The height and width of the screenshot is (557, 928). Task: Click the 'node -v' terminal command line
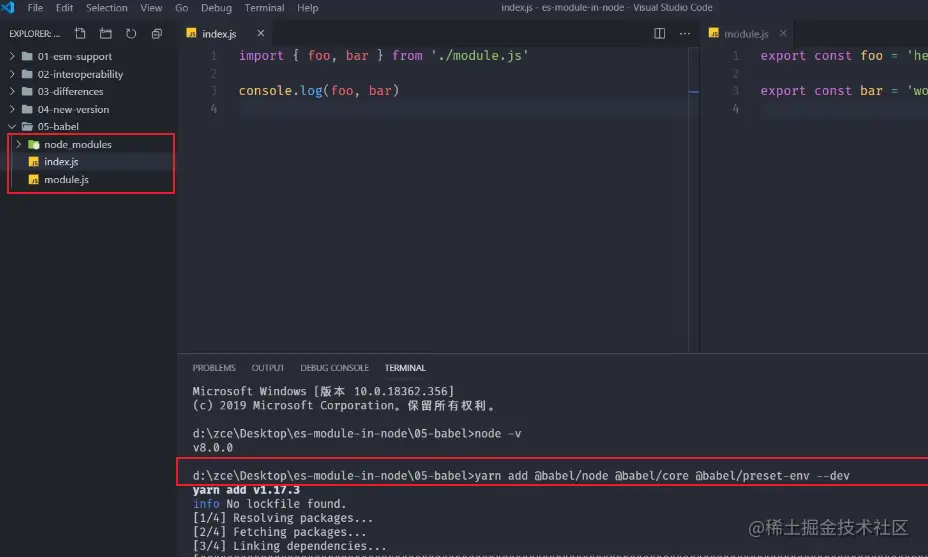357,434
